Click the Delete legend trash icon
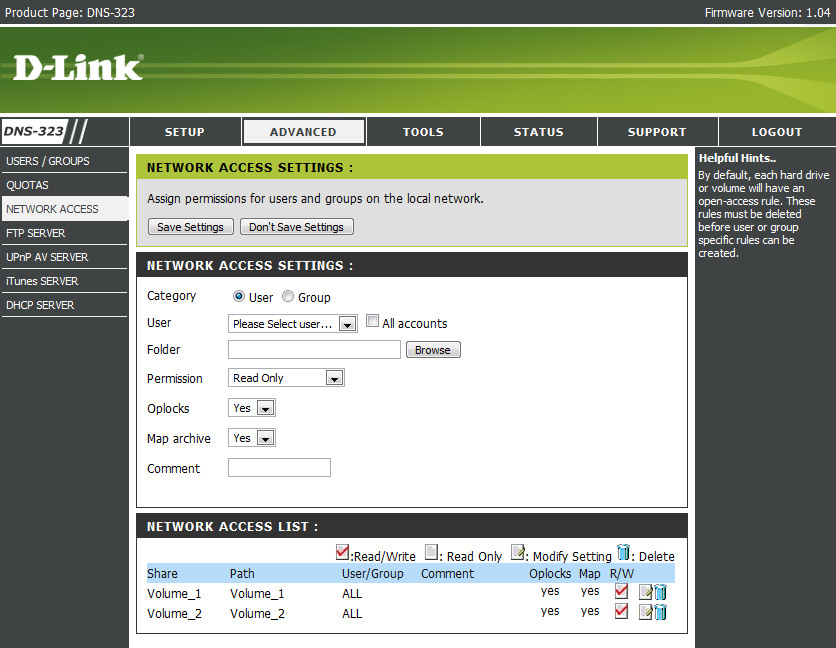Viewport: 836px width, 648px height. pyautogui.click(x=623, y=552)
